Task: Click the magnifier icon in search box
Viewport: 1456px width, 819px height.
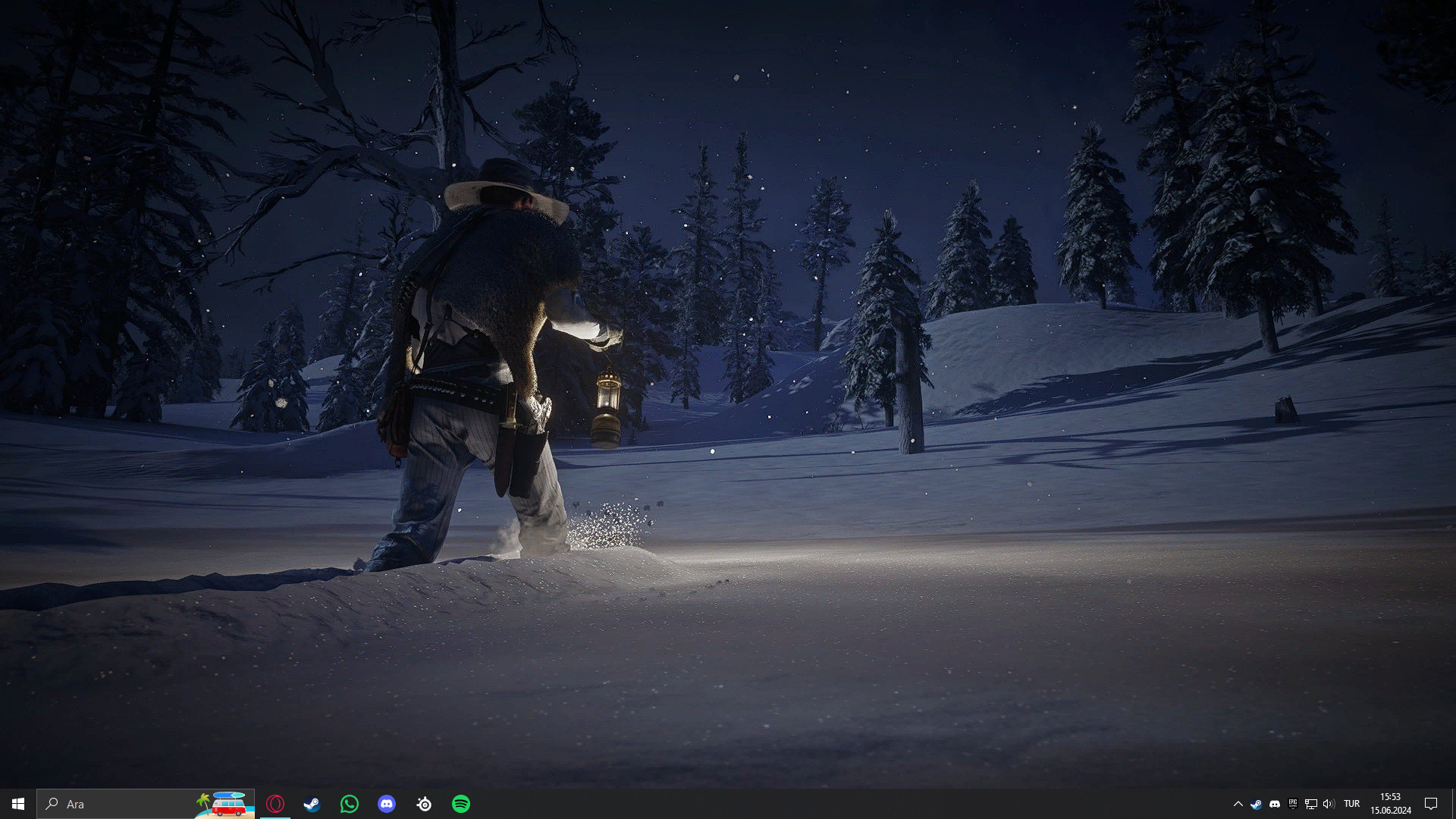Action: pos(52,803)
